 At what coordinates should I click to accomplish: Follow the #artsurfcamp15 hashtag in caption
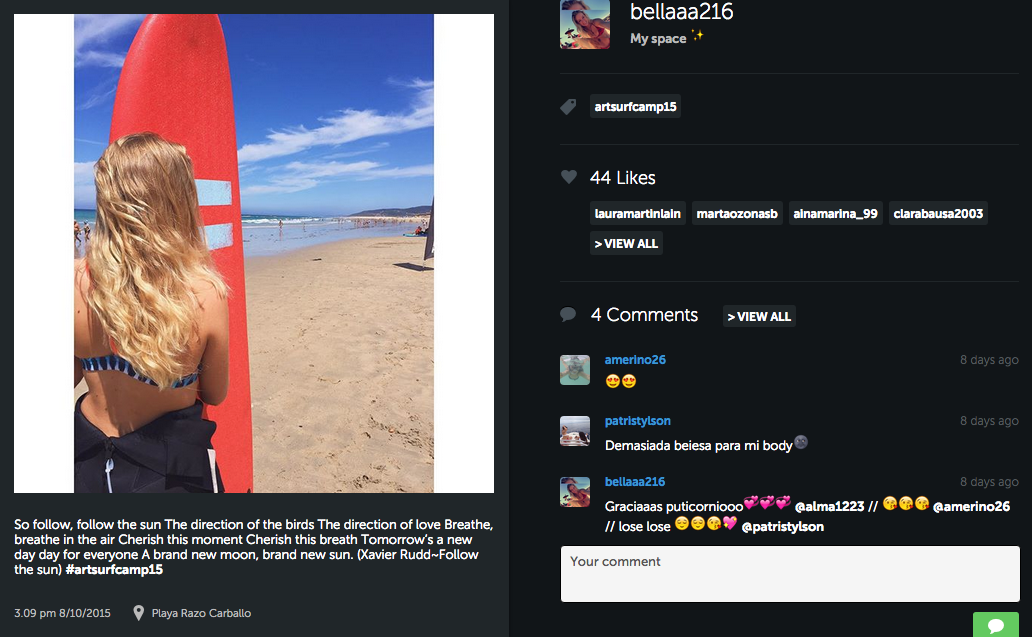[x=114, y=569]
